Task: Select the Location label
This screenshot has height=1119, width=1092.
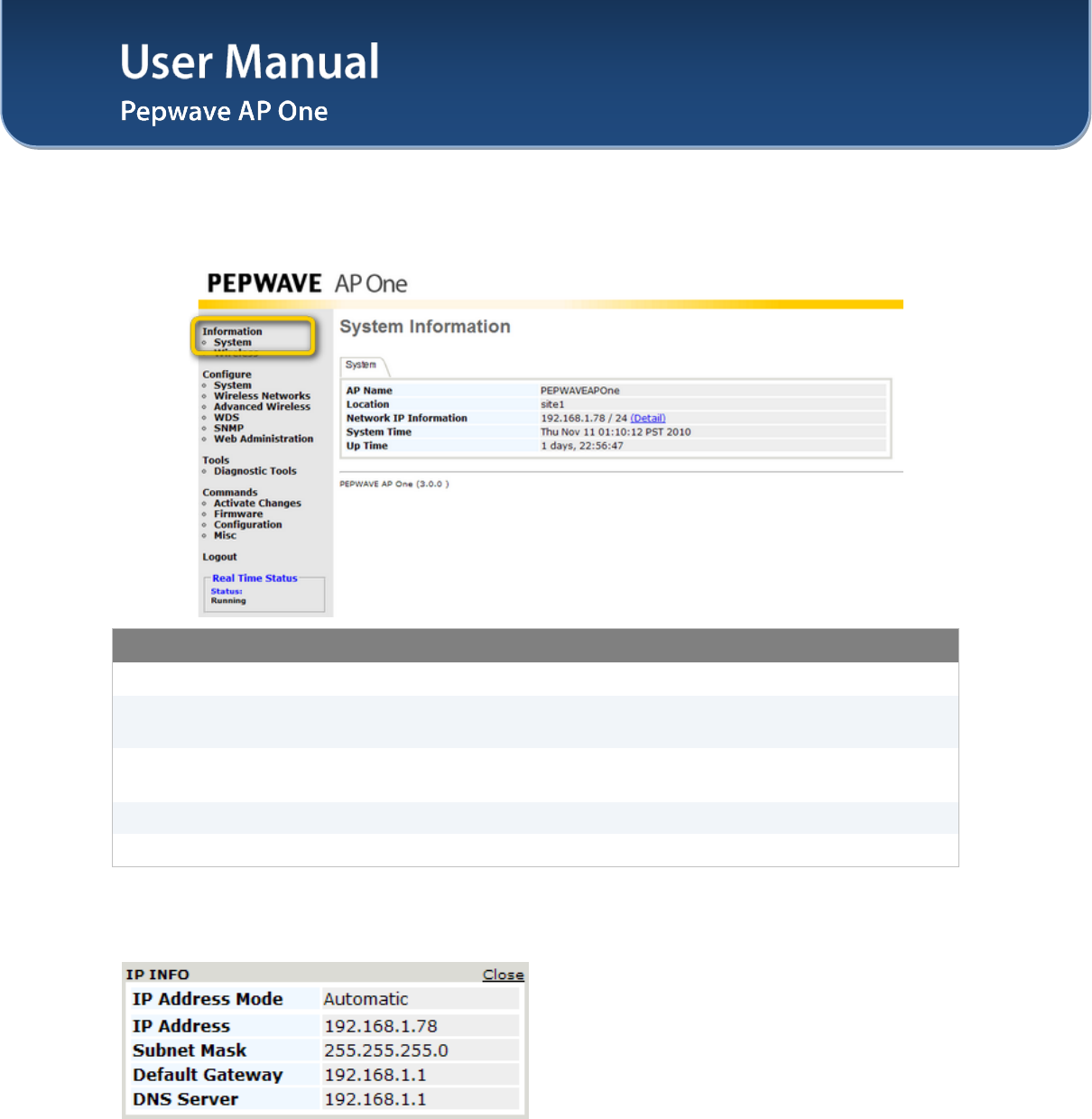Action: [367, 405]
